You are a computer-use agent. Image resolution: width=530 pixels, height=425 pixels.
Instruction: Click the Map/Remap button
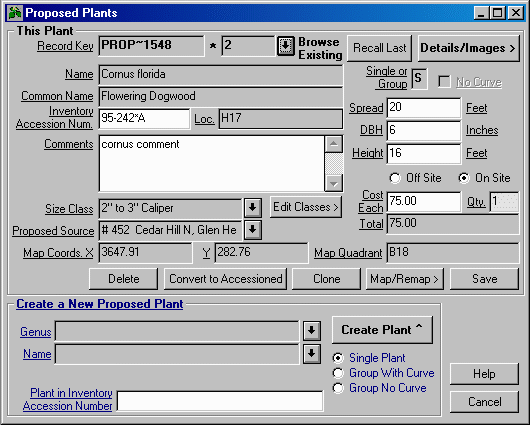405,279
